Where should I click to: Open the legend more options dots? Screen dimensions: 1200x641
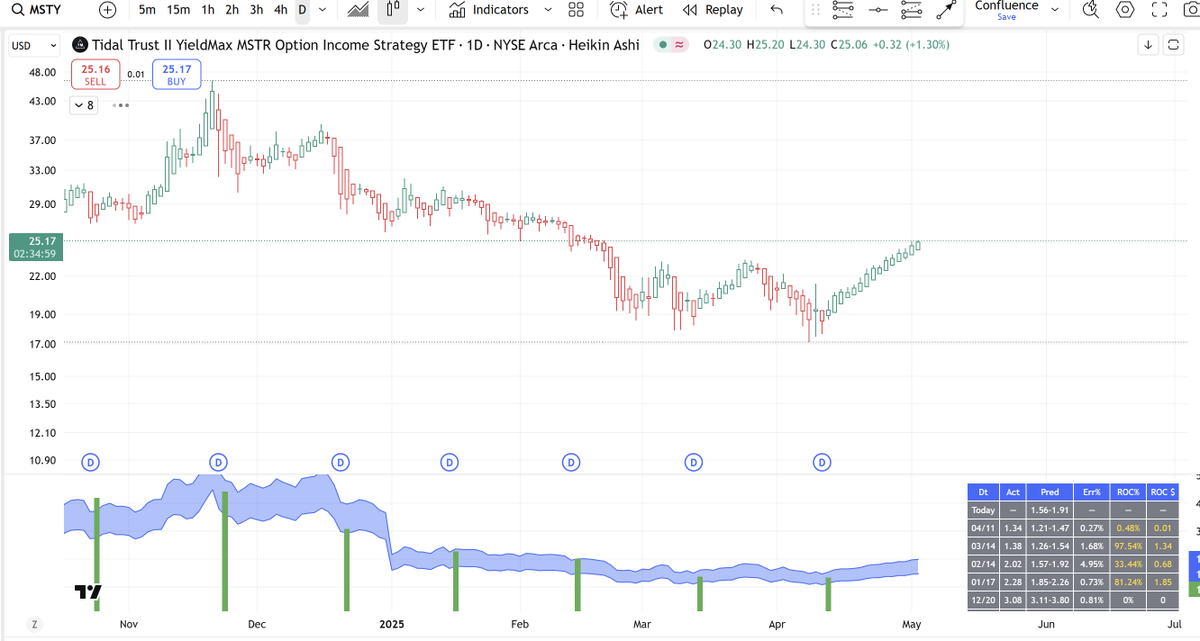(120, 105)
